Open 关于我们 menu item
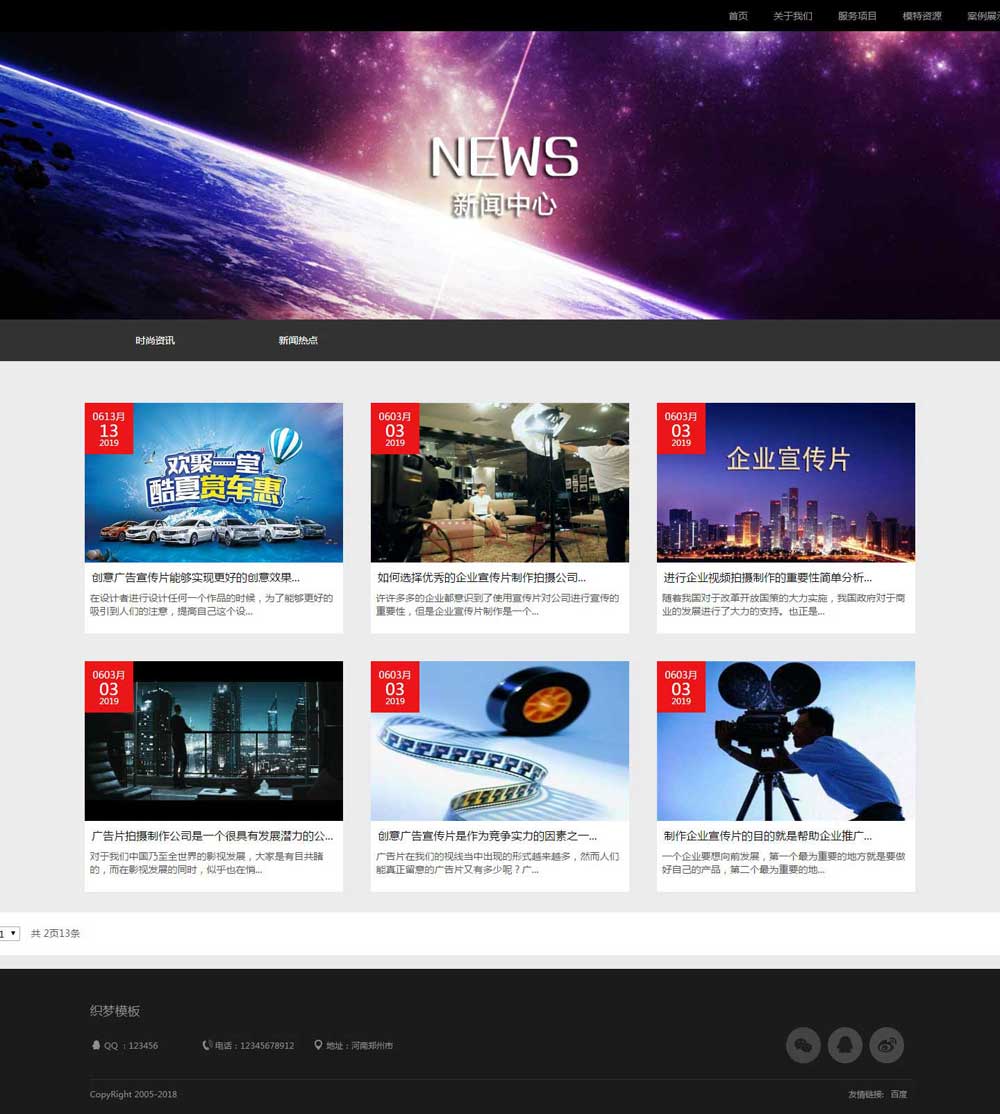The width and height of the screenshot is (1000, 1114). [x=793, y=16]
